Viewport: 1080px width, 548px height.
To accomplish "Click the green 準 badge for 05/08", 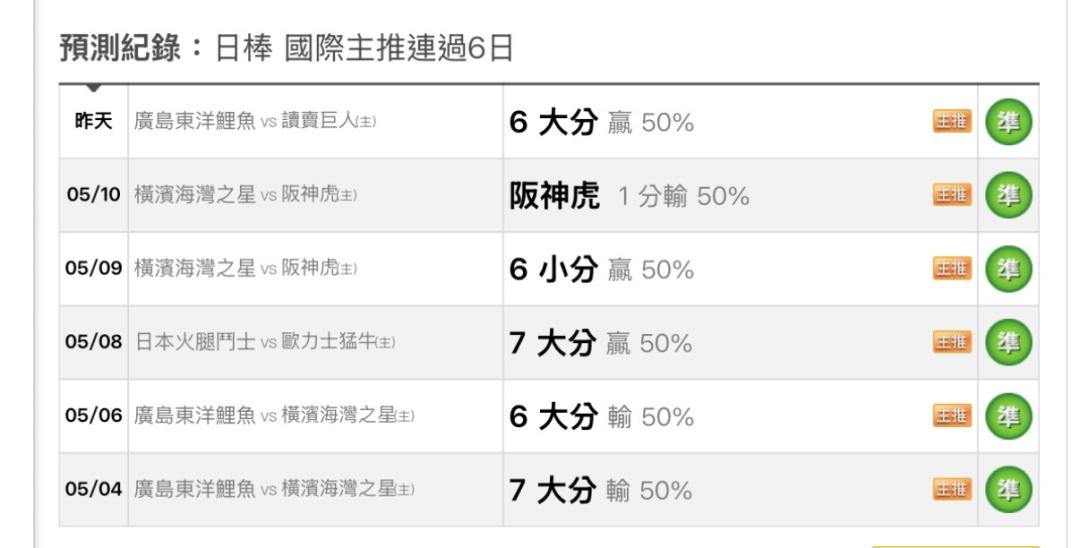I will [x=1008, y=342].
